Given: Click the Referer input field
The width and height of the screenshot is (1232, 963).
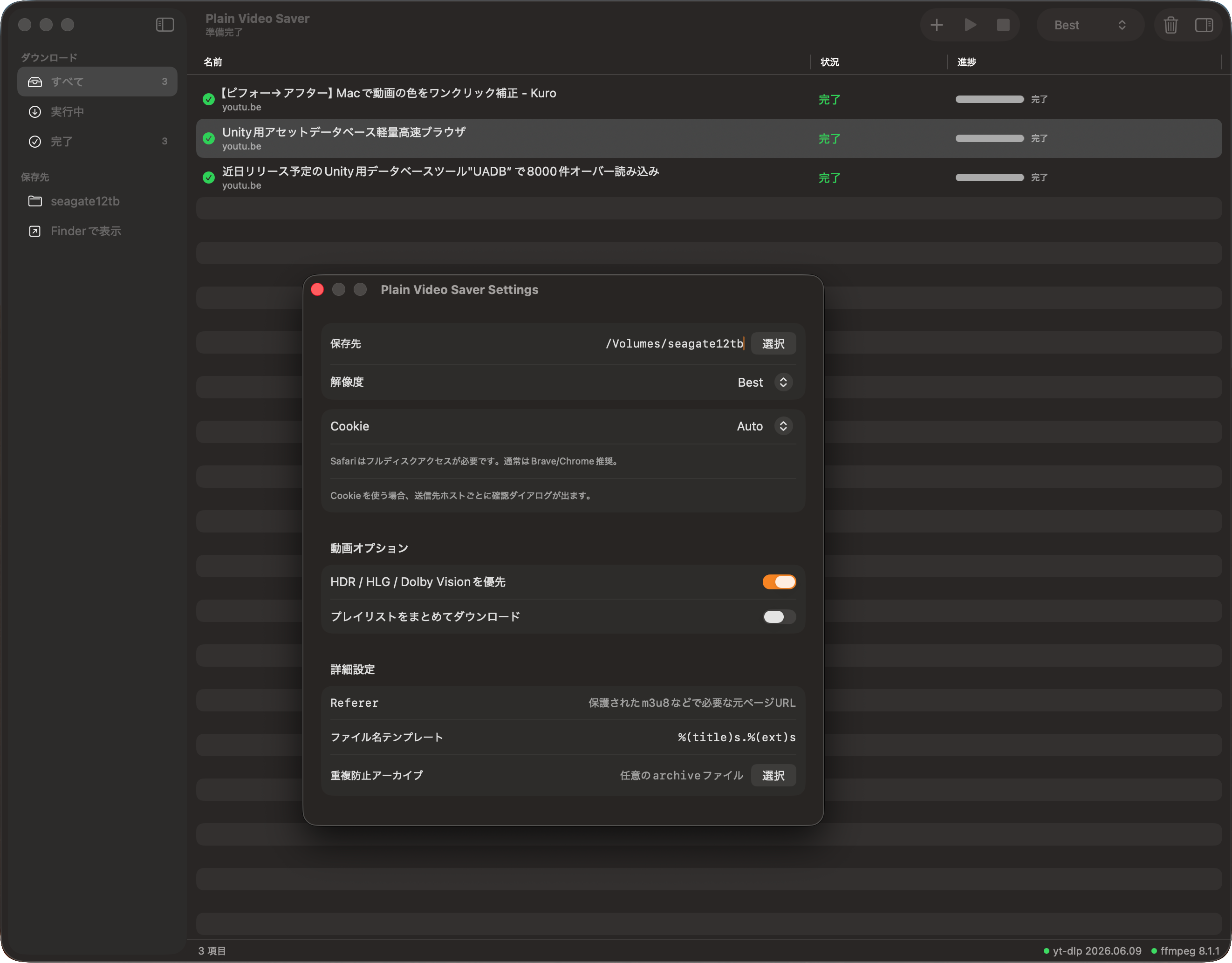Looking at the screenshot, I should pos(691,703).
